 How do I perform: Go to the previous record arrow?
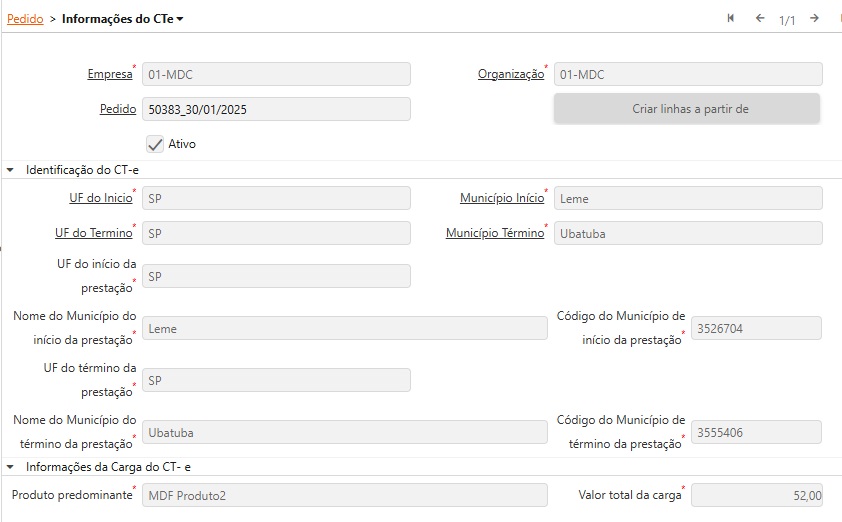tap(760, 18)
